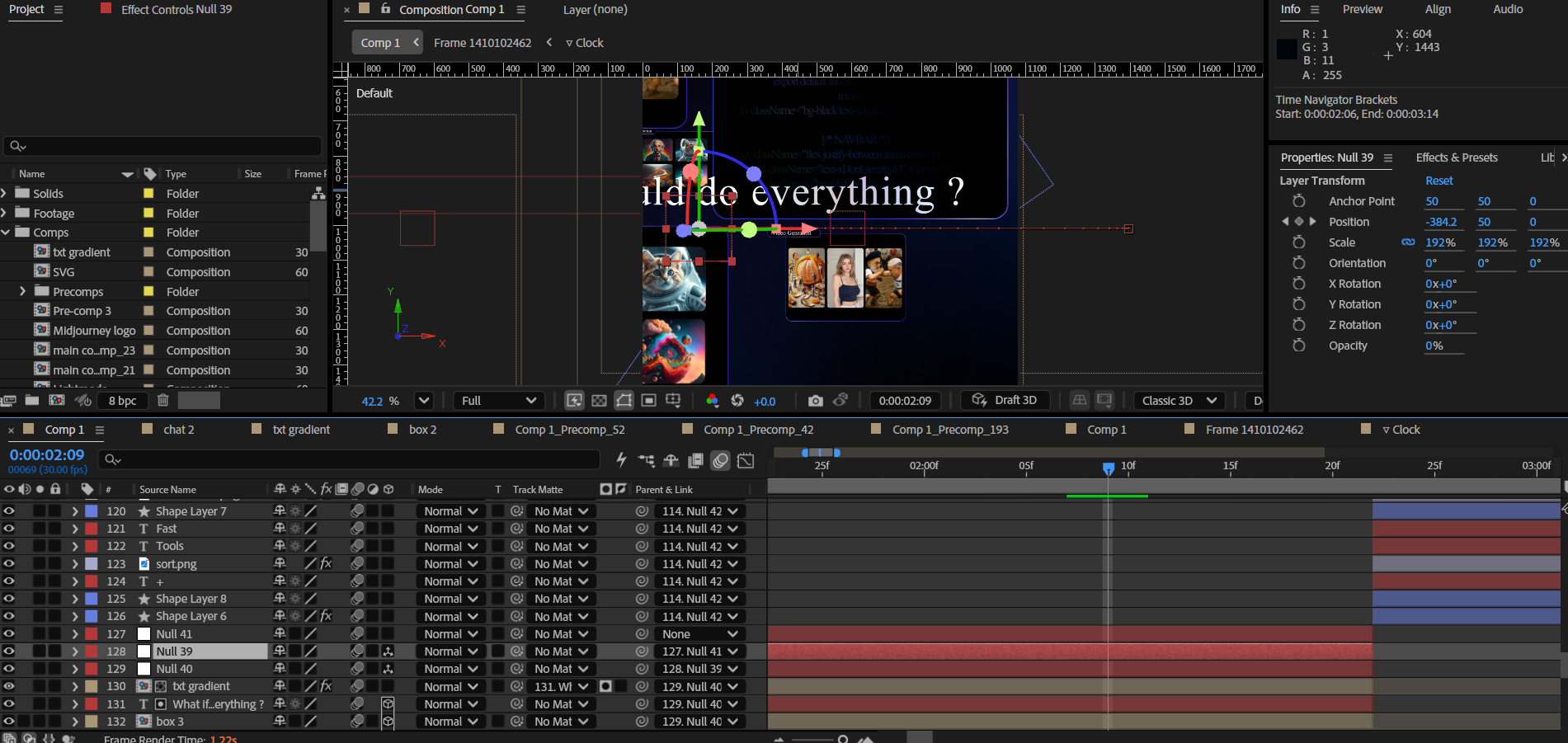
Task: Open the Full resolution dropdown
Action: 498,401
